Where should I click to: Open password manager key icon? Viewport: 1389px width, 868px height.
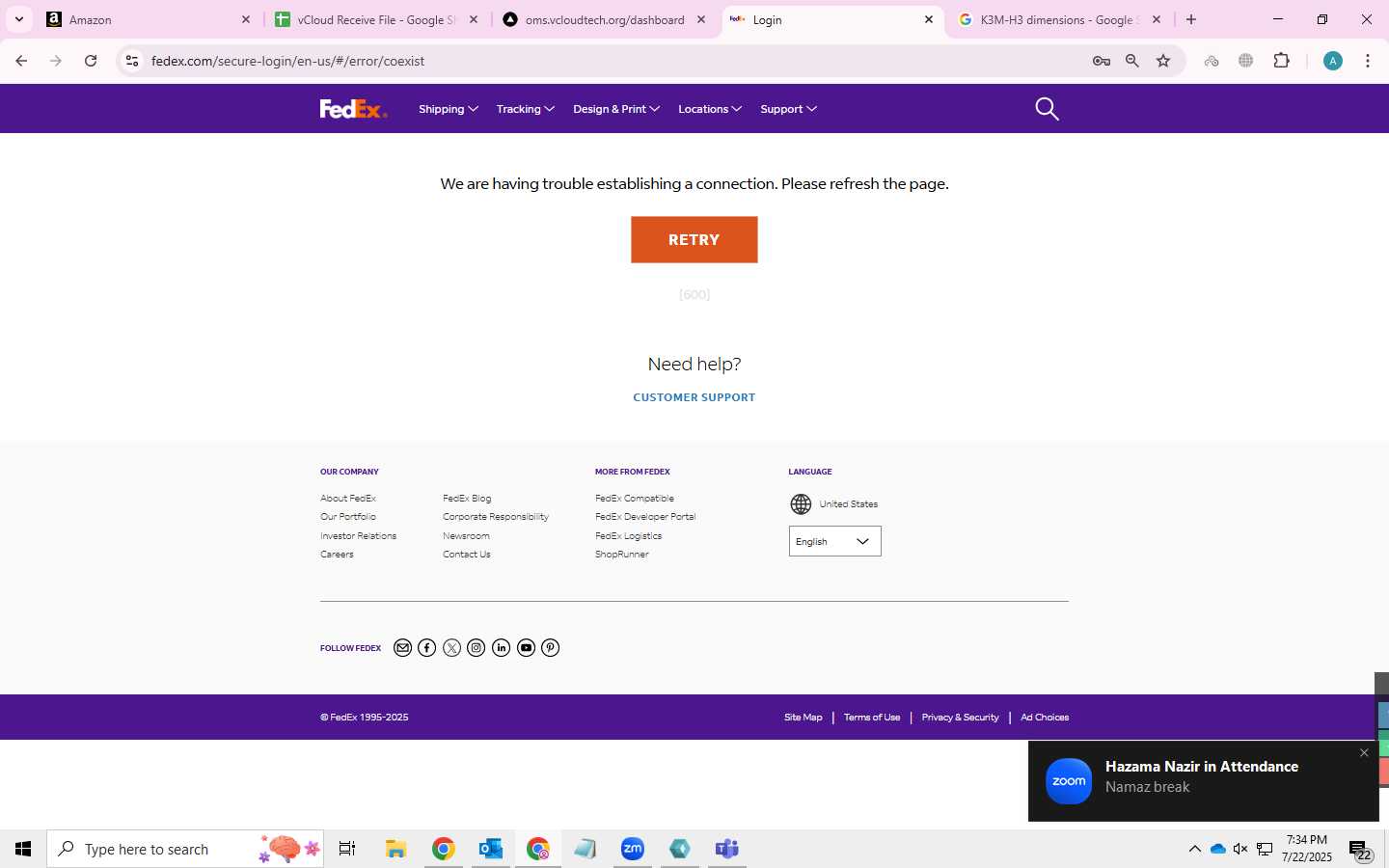1101,61
